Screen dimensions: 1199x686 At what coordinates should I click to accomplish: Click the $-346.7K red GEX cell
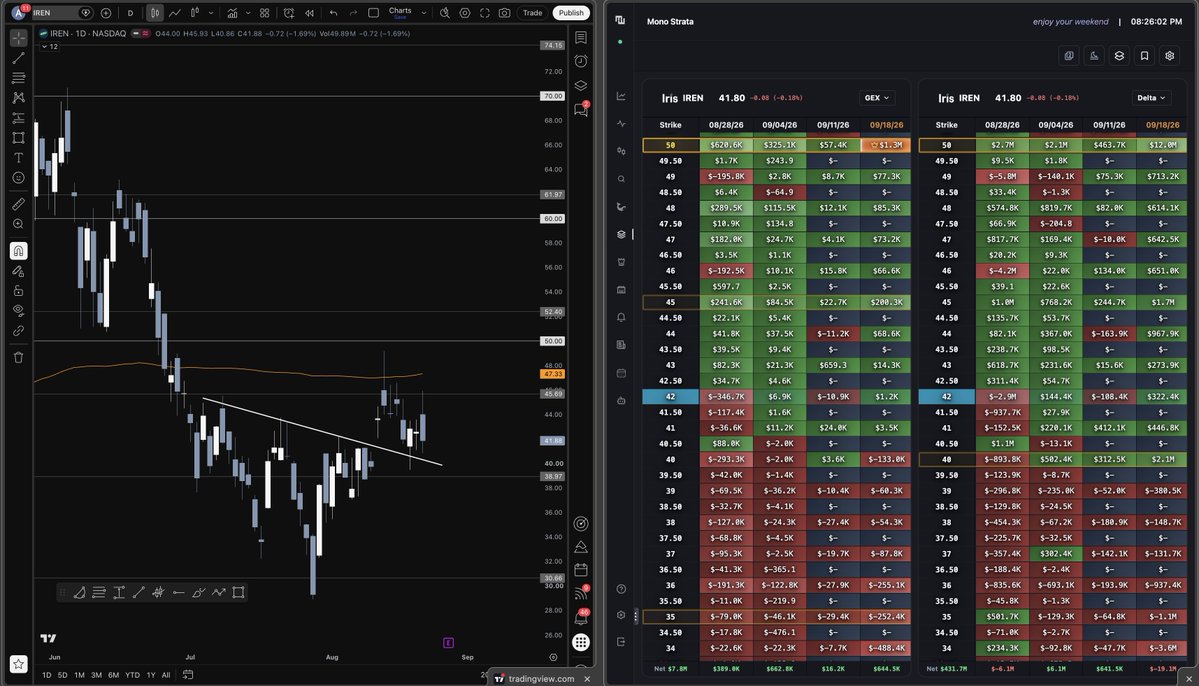[x=726, y=397]
